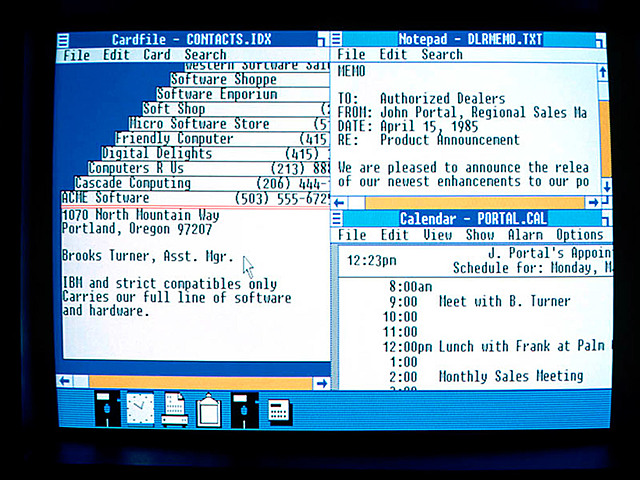The width and height of the screenshot is (640, 480).
Task: Open the Cardfile window's system menu box
Action: pyautogui.click(x=63, y=40)
